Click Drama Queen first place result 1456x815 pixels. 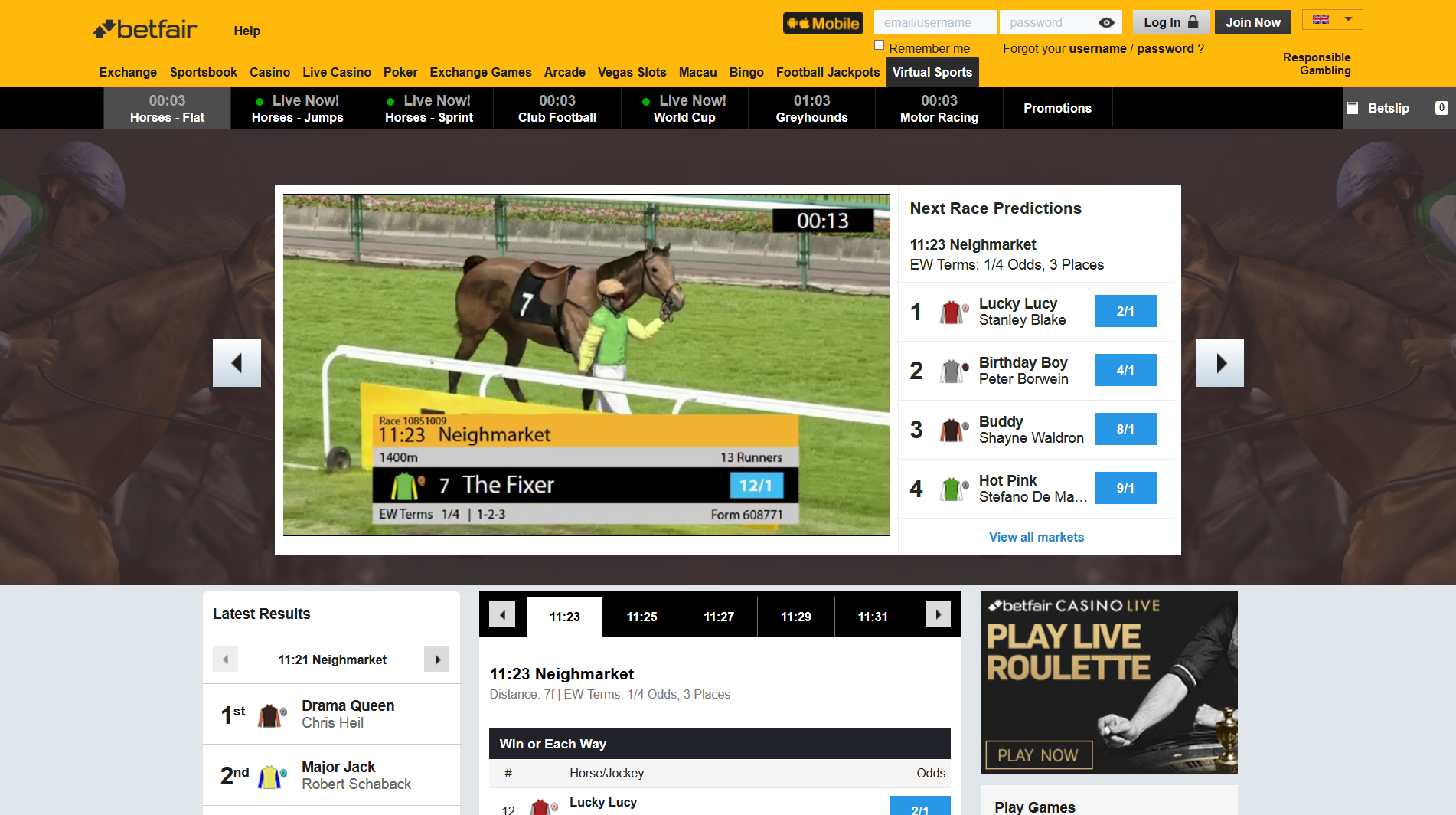tap(331, 714)
